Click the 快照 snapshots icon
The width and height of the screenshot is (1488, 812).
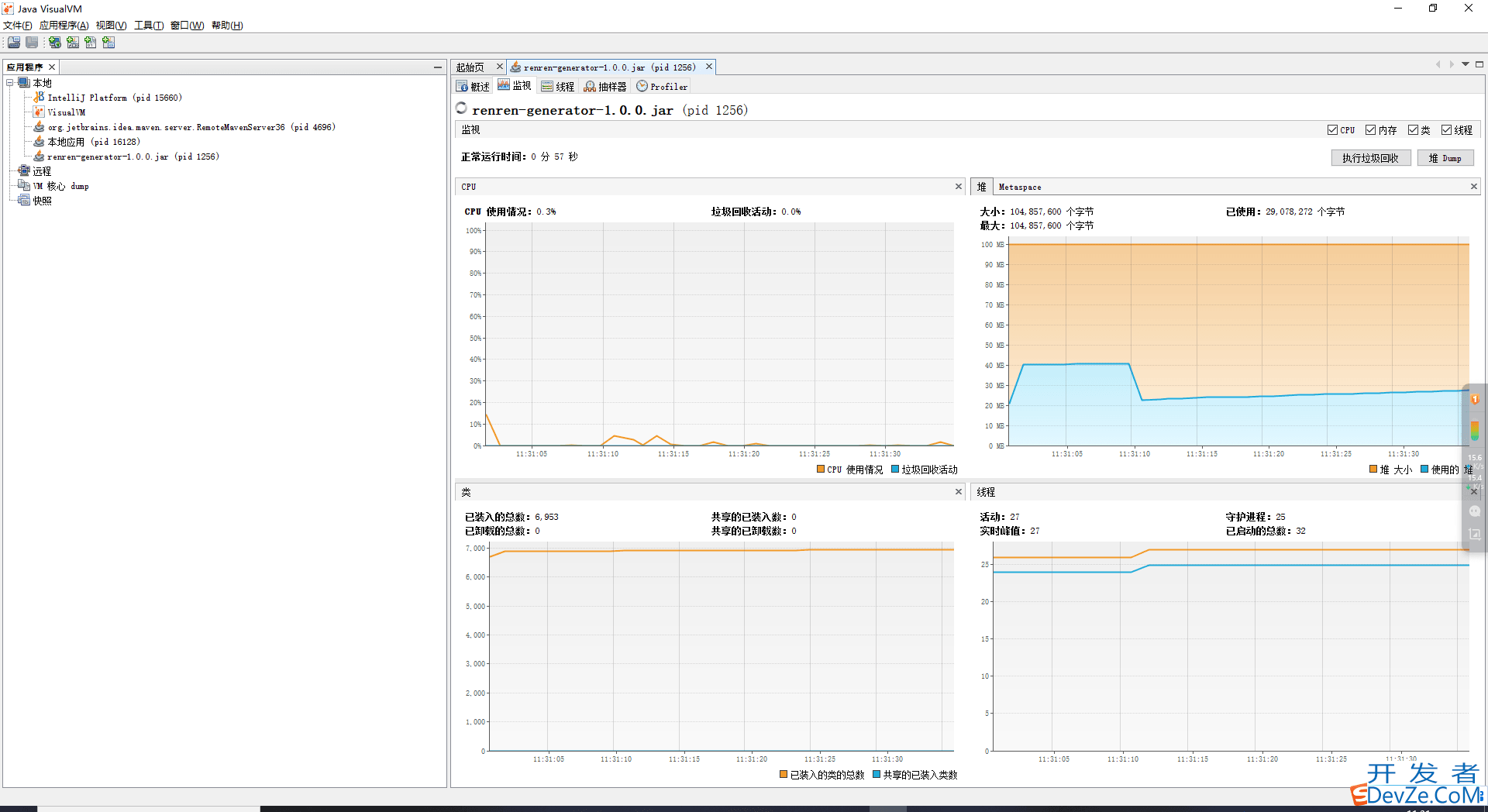[x=24, y=201]
